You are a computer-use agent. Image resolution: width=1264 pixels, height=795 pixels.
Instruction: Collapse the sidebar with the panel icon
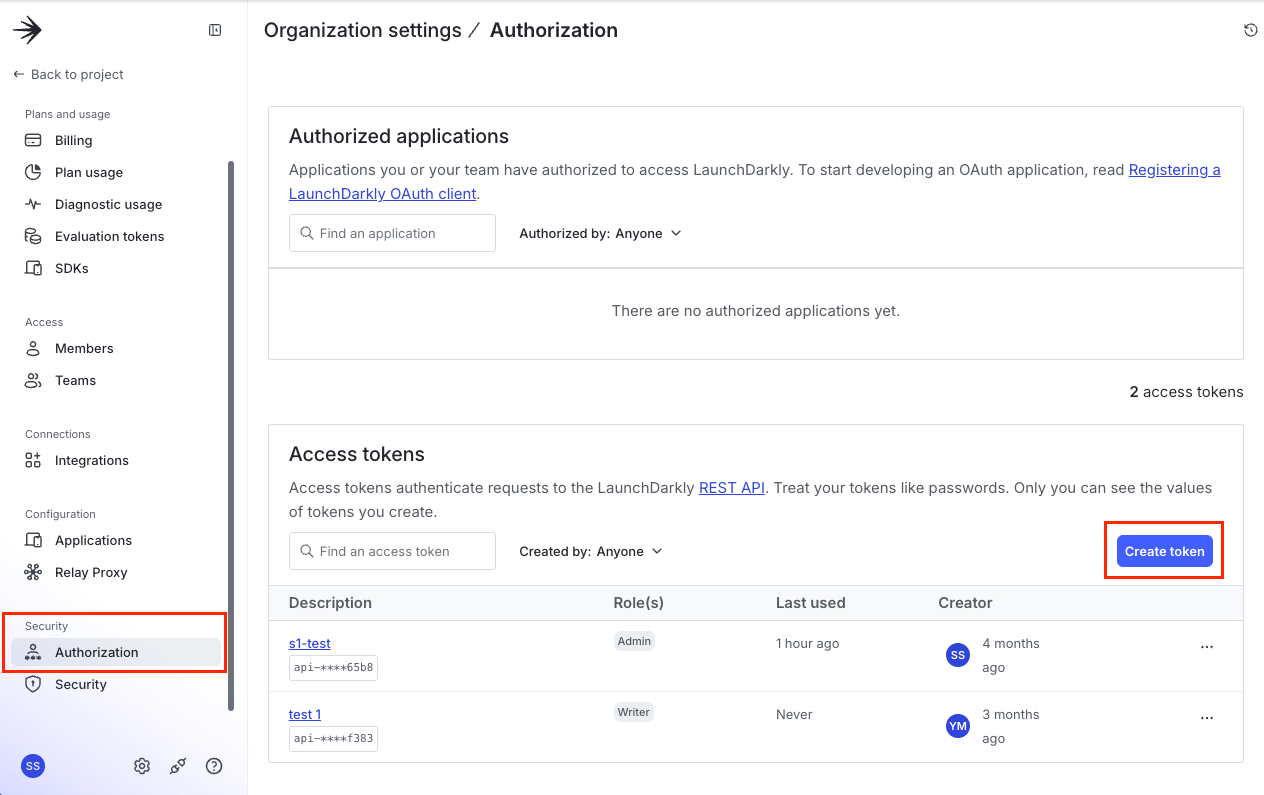[215, 30]
